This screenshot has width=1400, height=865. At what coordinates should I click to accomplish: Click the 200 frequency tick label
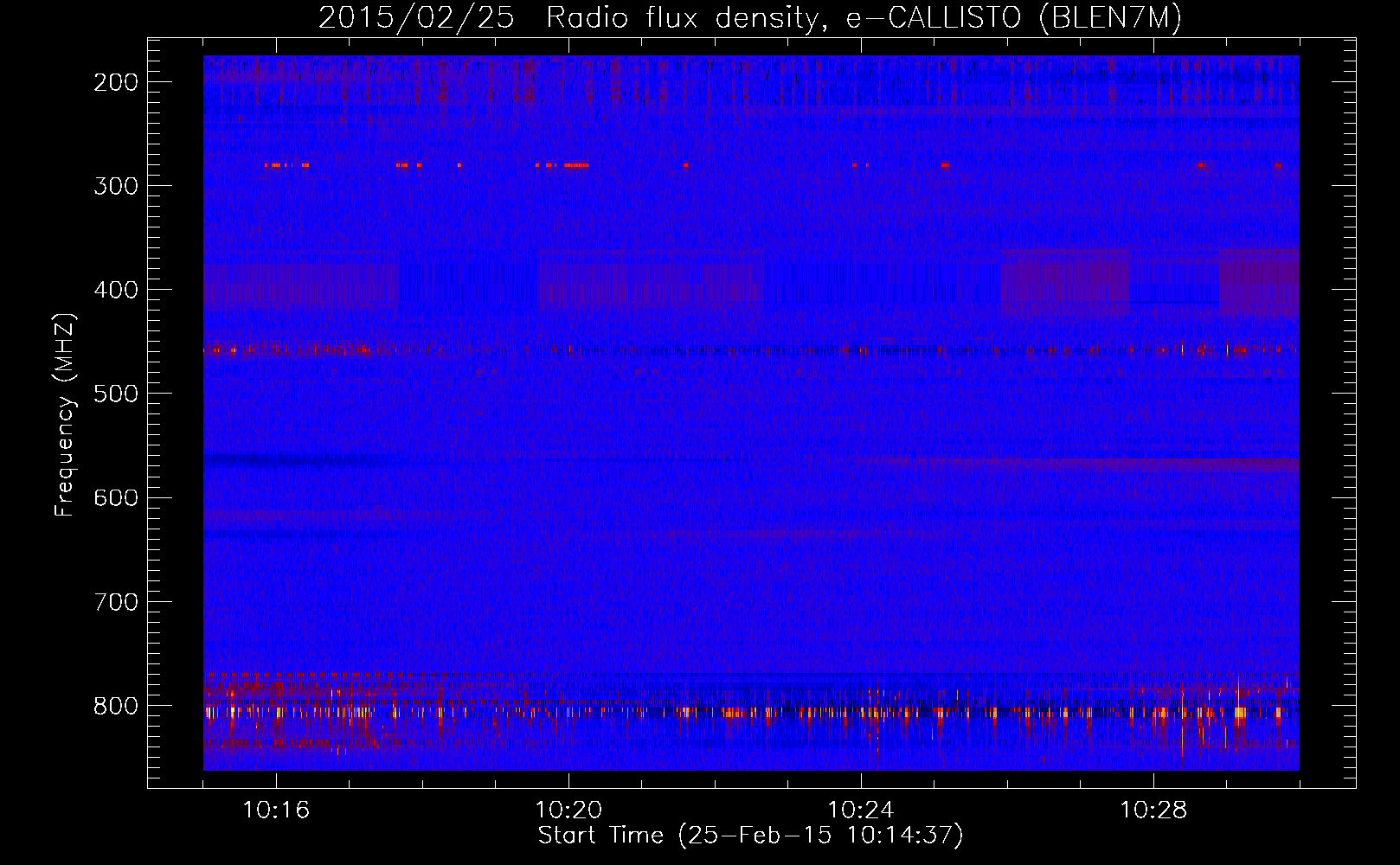116,82
